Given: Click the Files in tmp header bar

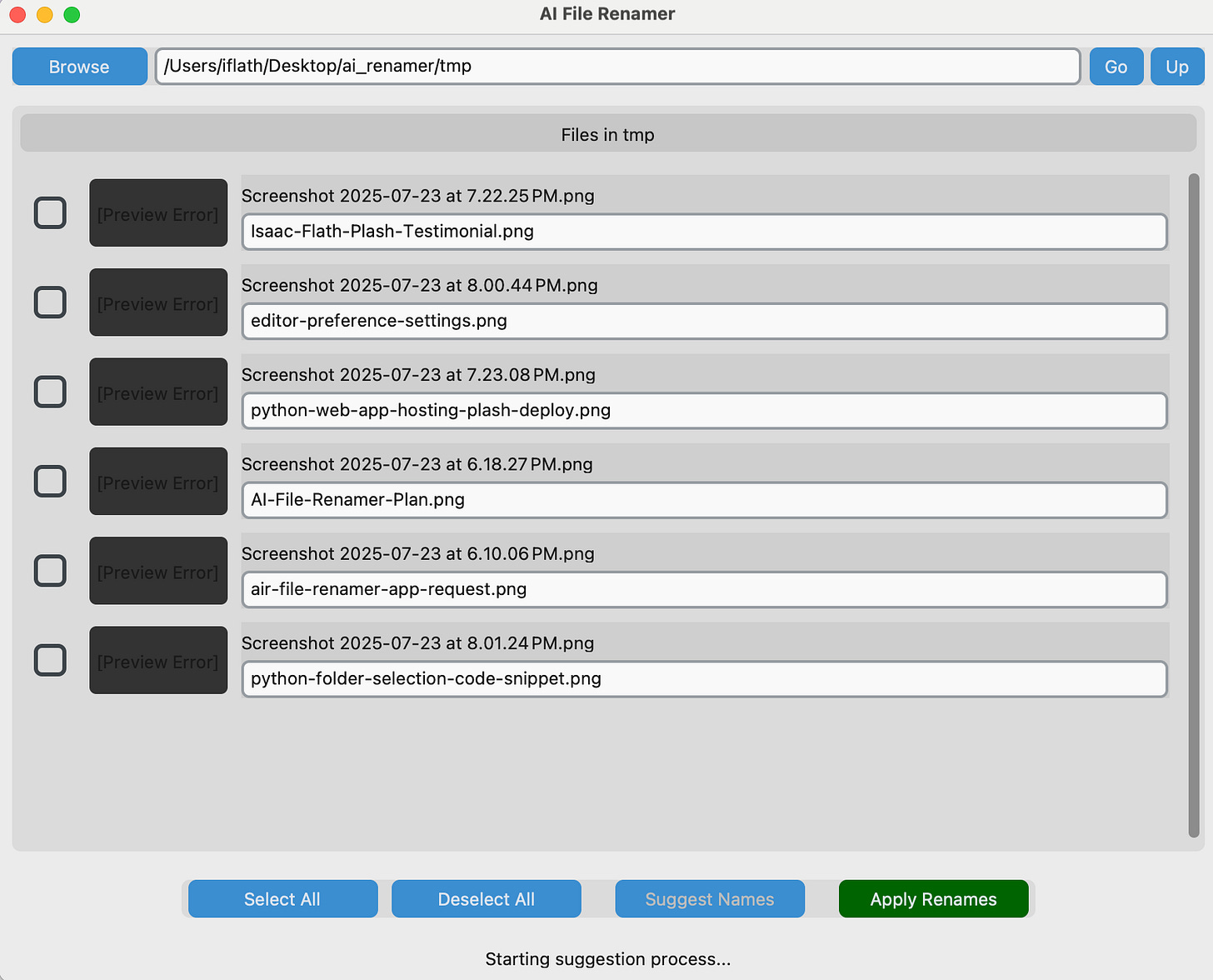Looking at the screenshot, I should (x=607, y=133).
